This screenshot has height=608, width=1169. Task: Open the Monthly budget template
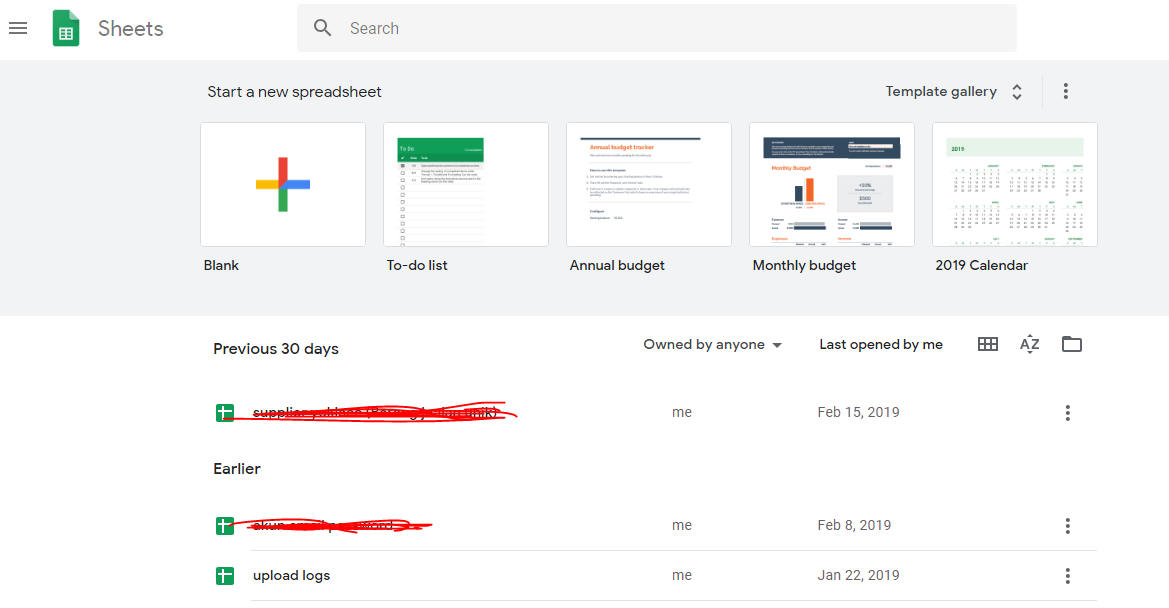pyautogui.click(x=831, y=184)
